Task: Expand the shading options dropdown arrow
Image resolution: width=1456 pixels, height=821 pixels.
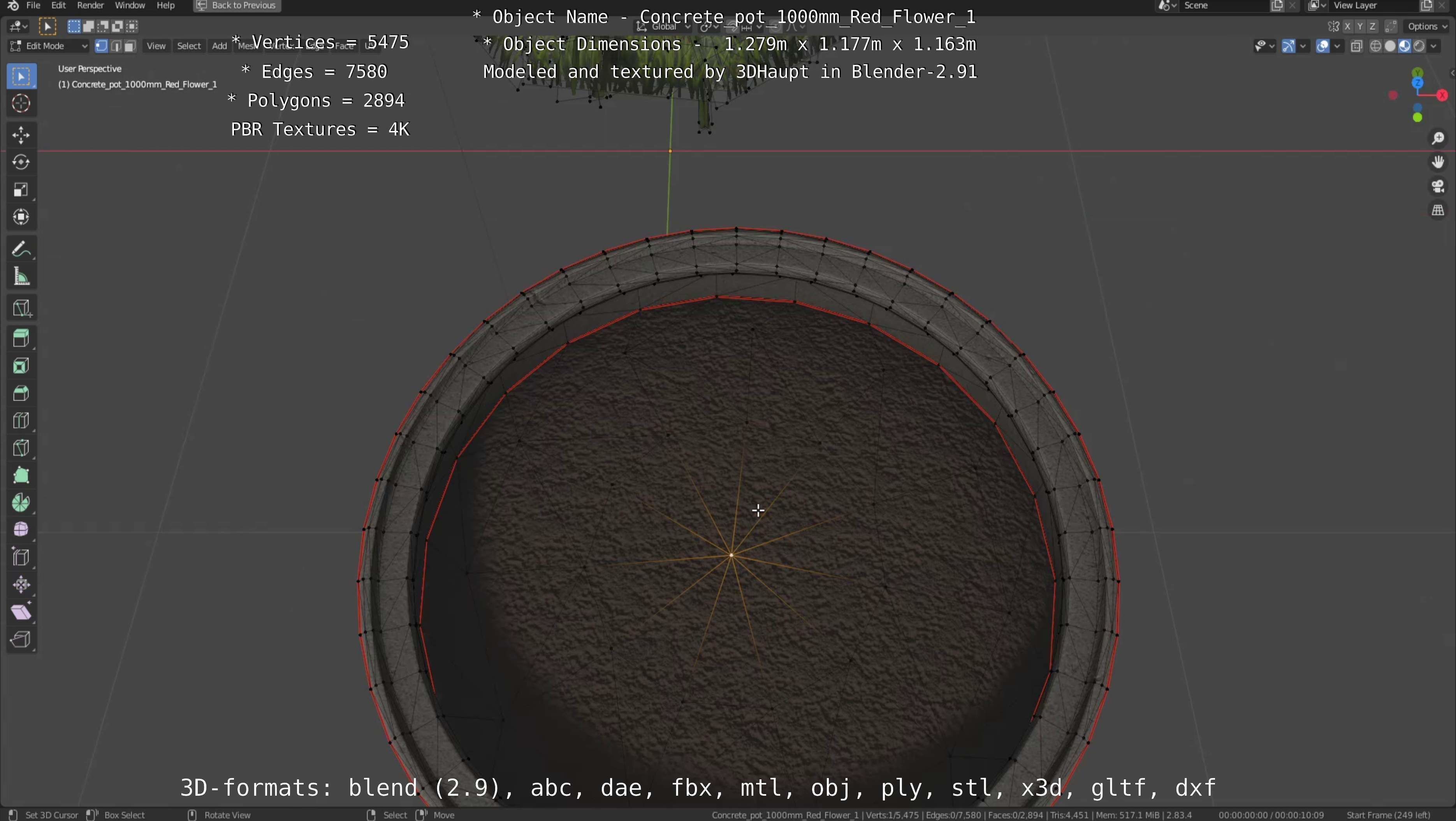Action: [x=1434, y=46]
